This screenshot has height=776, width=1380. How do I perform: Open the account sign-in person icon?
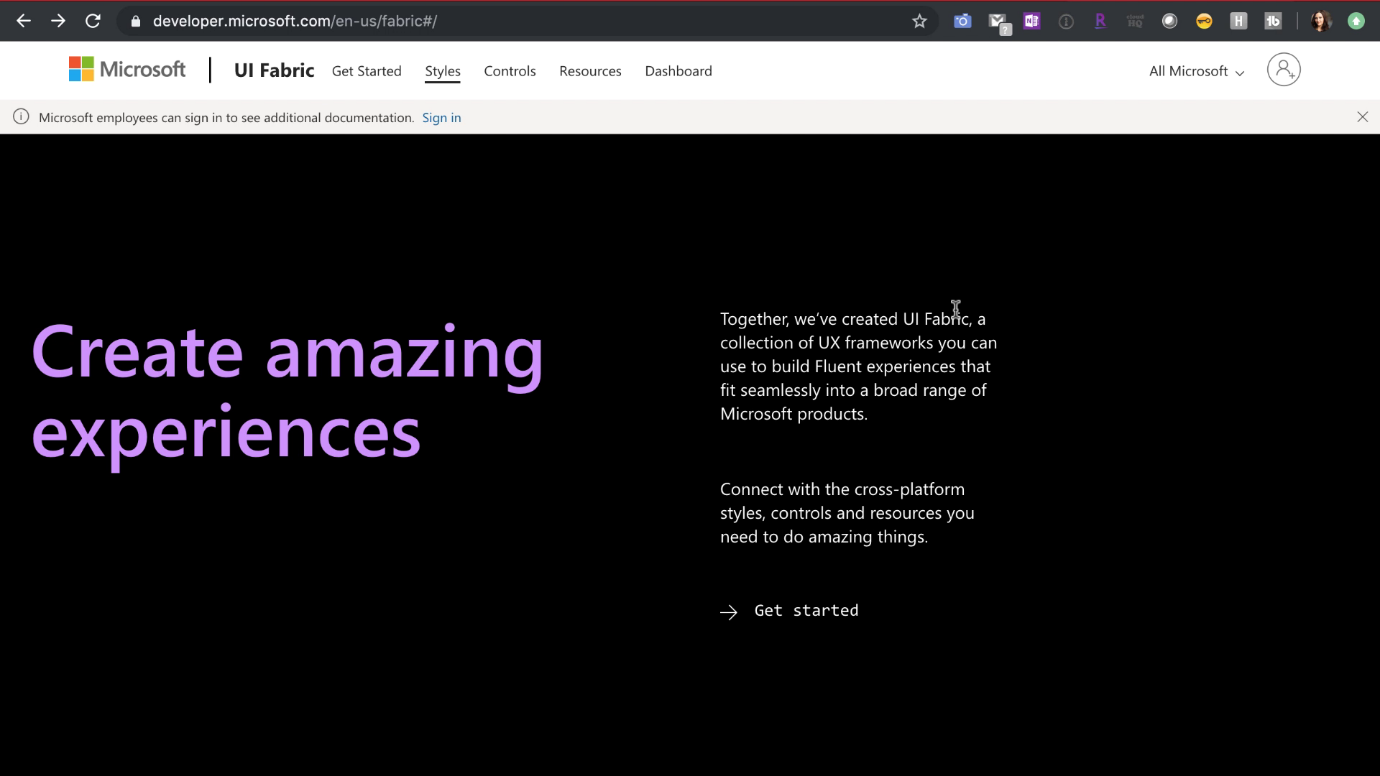[1284, 69]
